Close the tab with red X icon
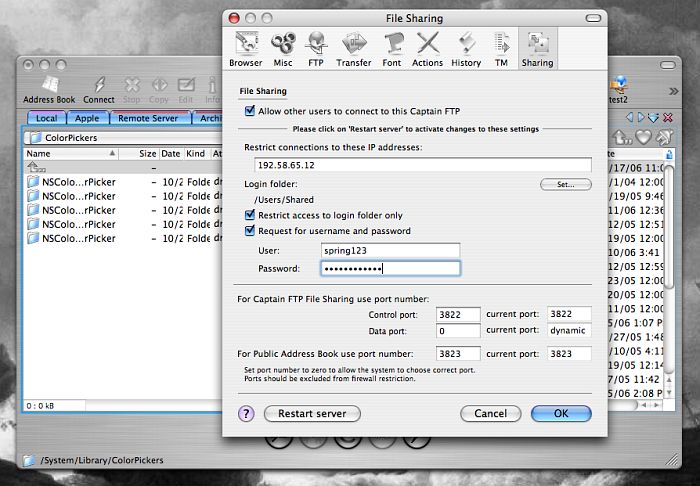The width and height of the screenshot is (700, 486). pyautogui.click(x=668, y=118)
